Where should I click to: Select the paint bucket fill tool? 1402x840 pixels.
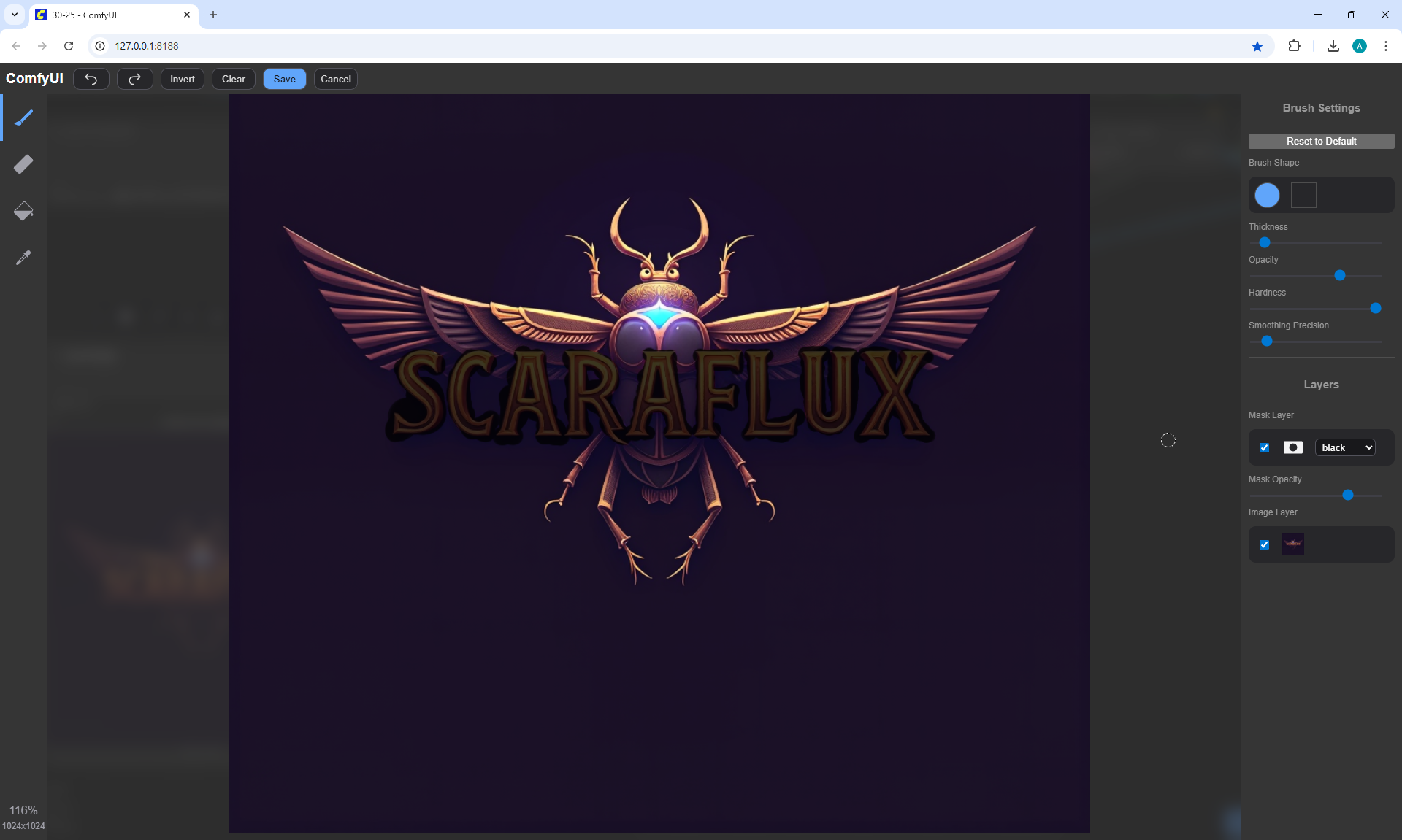(23, 211)
